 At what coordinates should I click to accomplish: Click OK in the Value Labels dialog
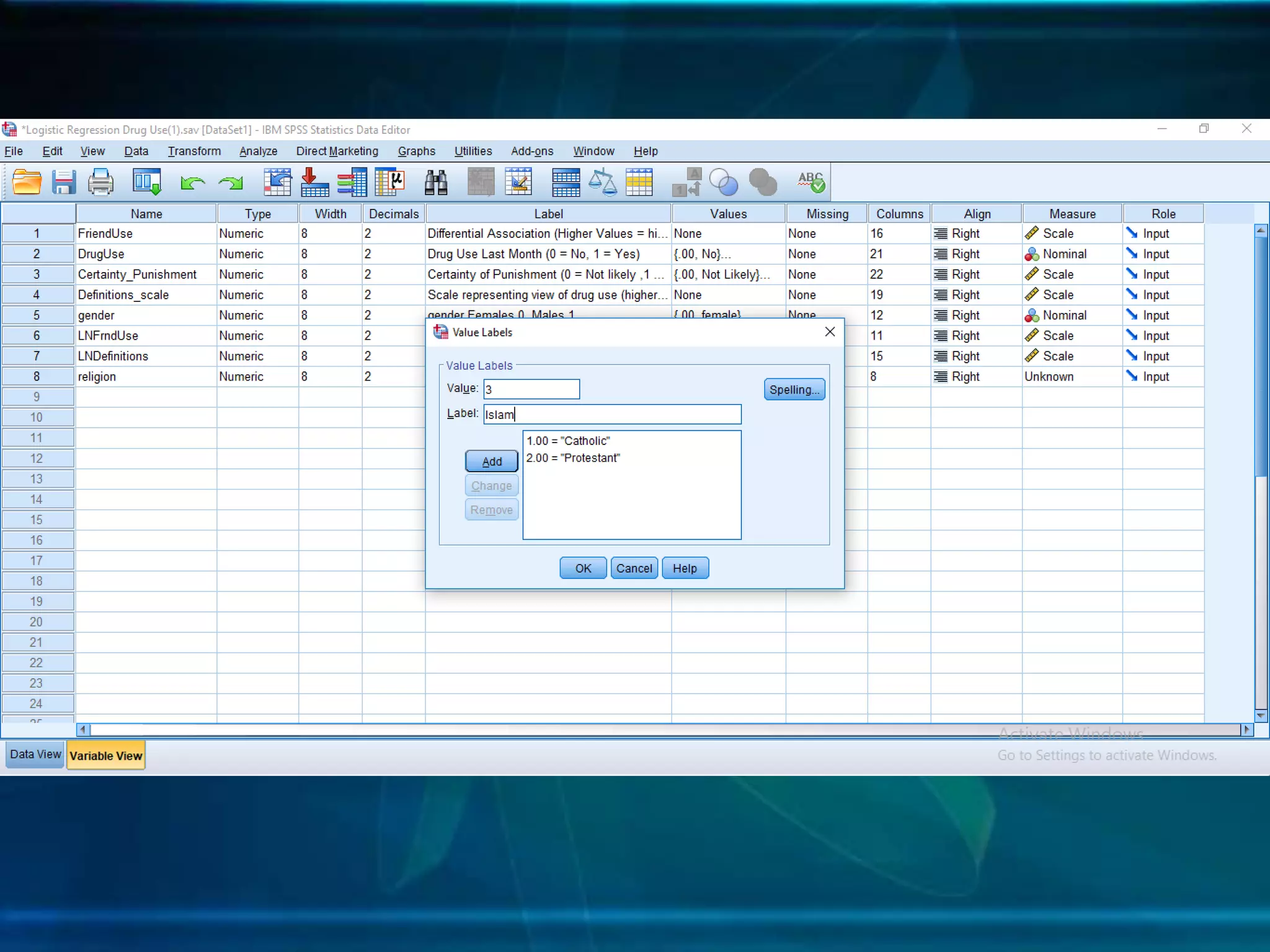[x=582, y=568]
